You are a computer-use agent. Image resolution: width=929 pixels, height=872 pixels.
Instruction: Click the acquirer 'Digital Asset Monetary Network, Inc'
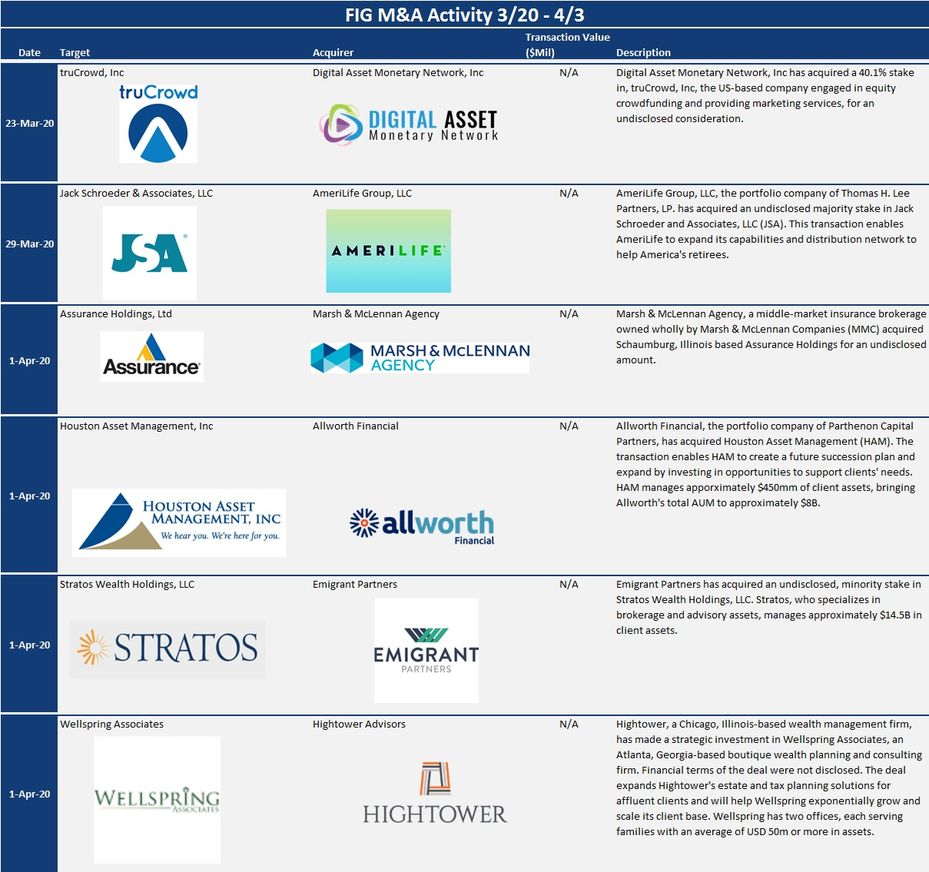tap(398, 72)
